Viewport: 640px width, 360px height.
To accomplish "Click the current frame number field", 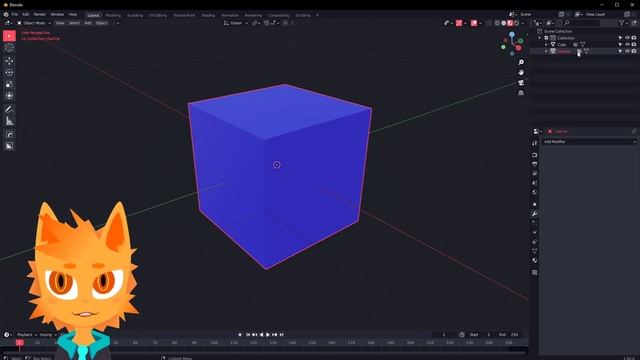I will 444,335.
